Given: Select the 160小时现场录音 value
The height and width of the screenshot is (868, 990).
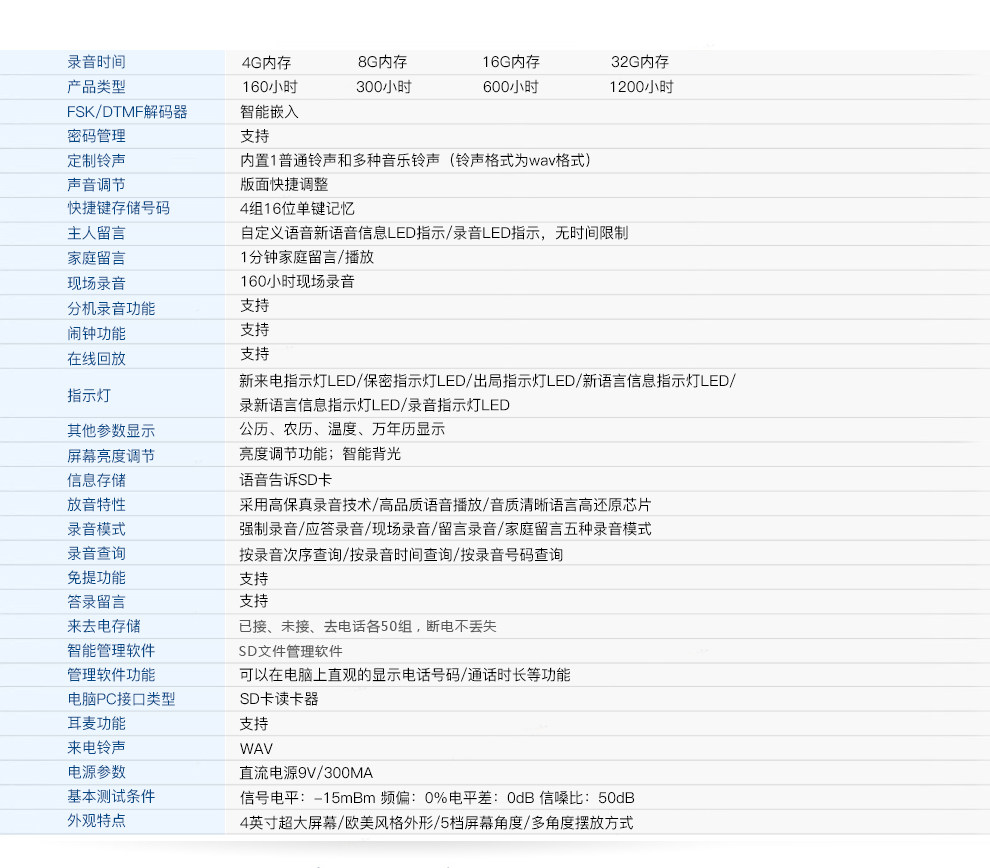Looking at the screenshot, I should (297, 282).
